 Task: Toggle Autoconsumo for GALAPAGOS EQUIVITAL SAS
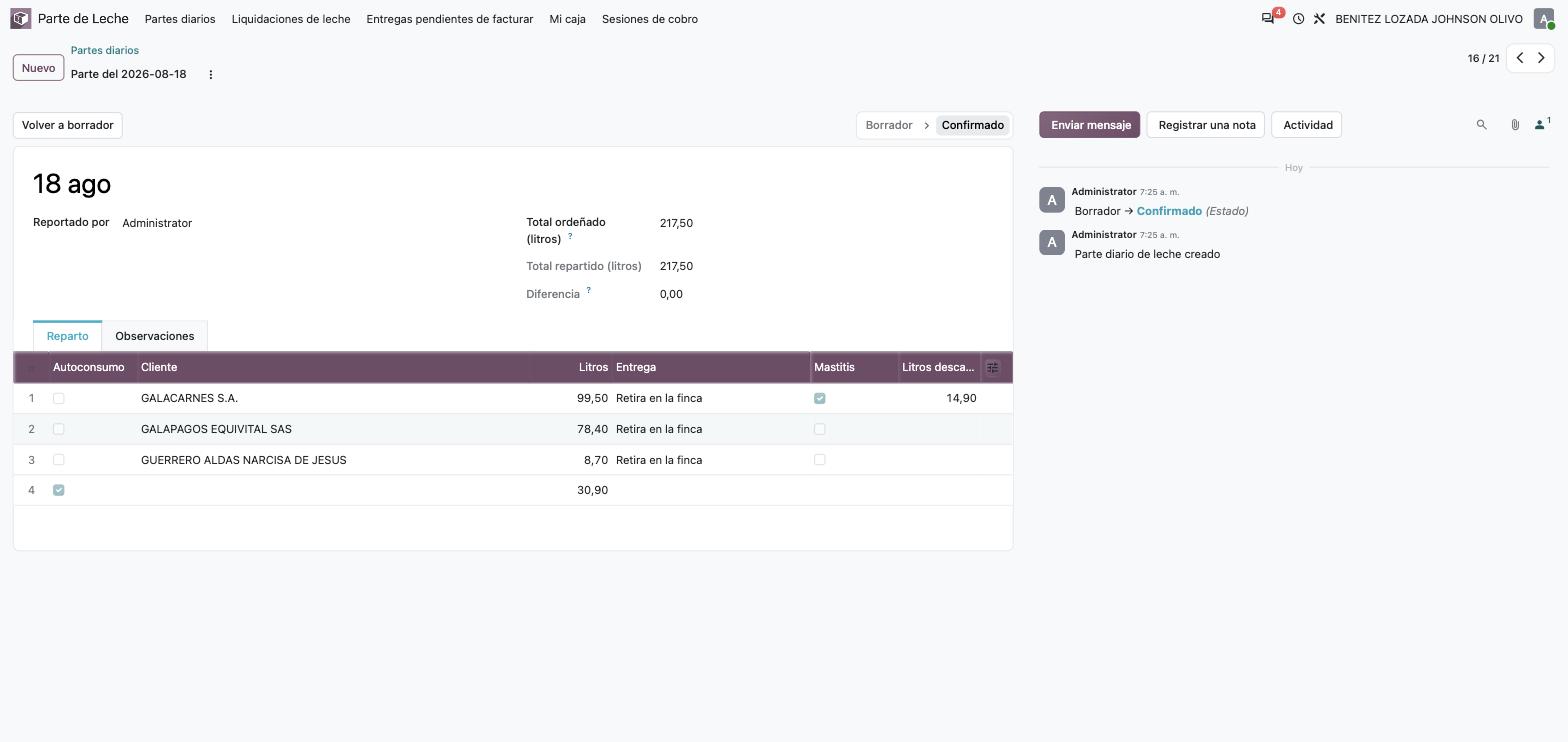point(59,429)
